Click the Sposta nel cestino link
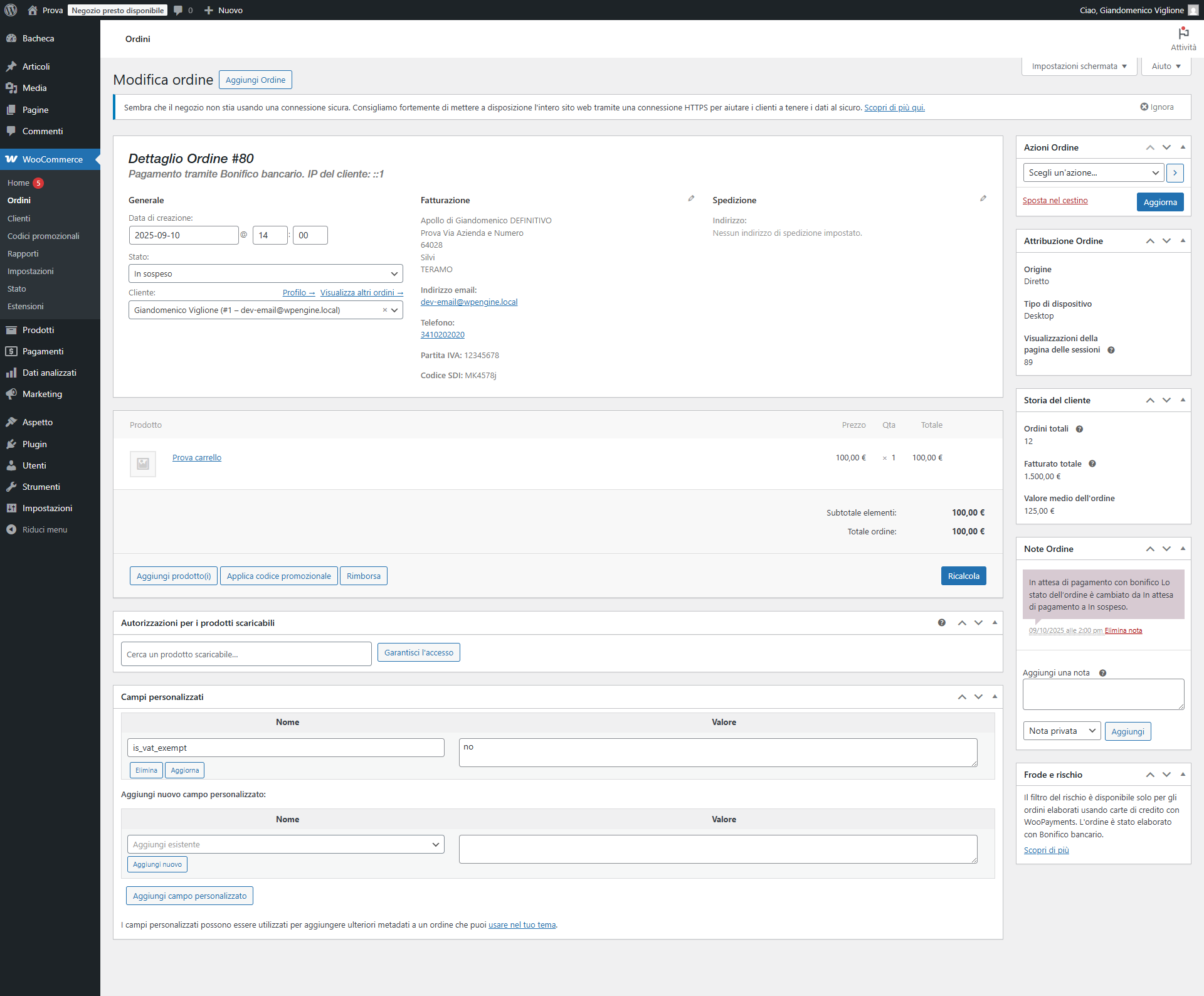The height and width of the screenshot is (996, 1204). 1055,201
